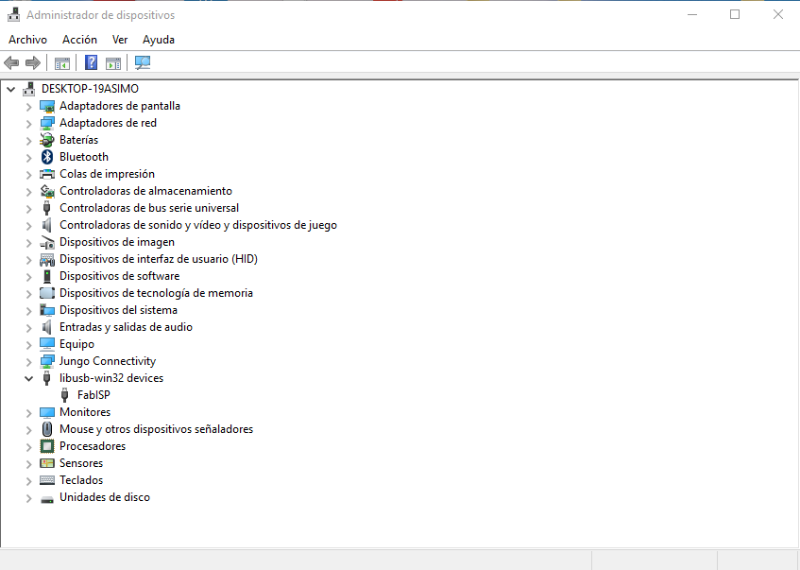Select the Baterías label
This screenshot has height=570, width=800.
pyautogui.click(x=79, y=140)
